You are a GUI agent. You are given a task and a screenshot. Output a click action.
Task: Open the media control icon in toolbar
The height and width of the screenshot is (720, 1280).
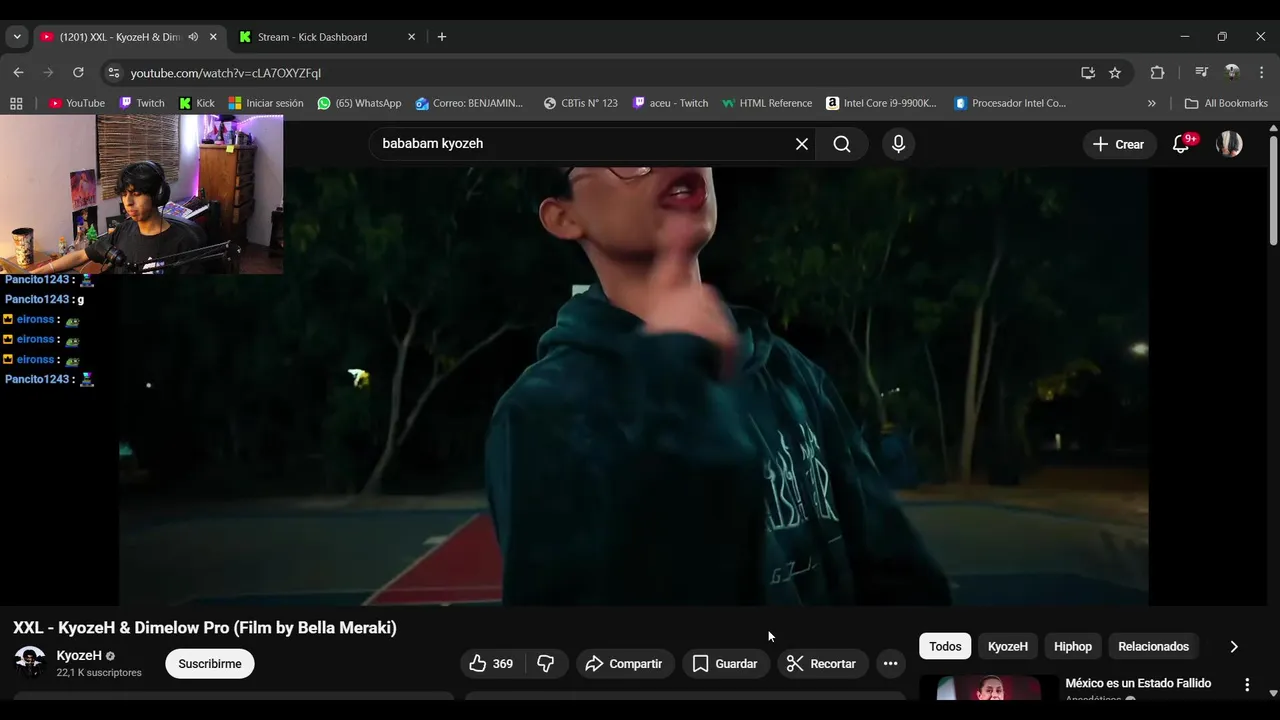1202,73
